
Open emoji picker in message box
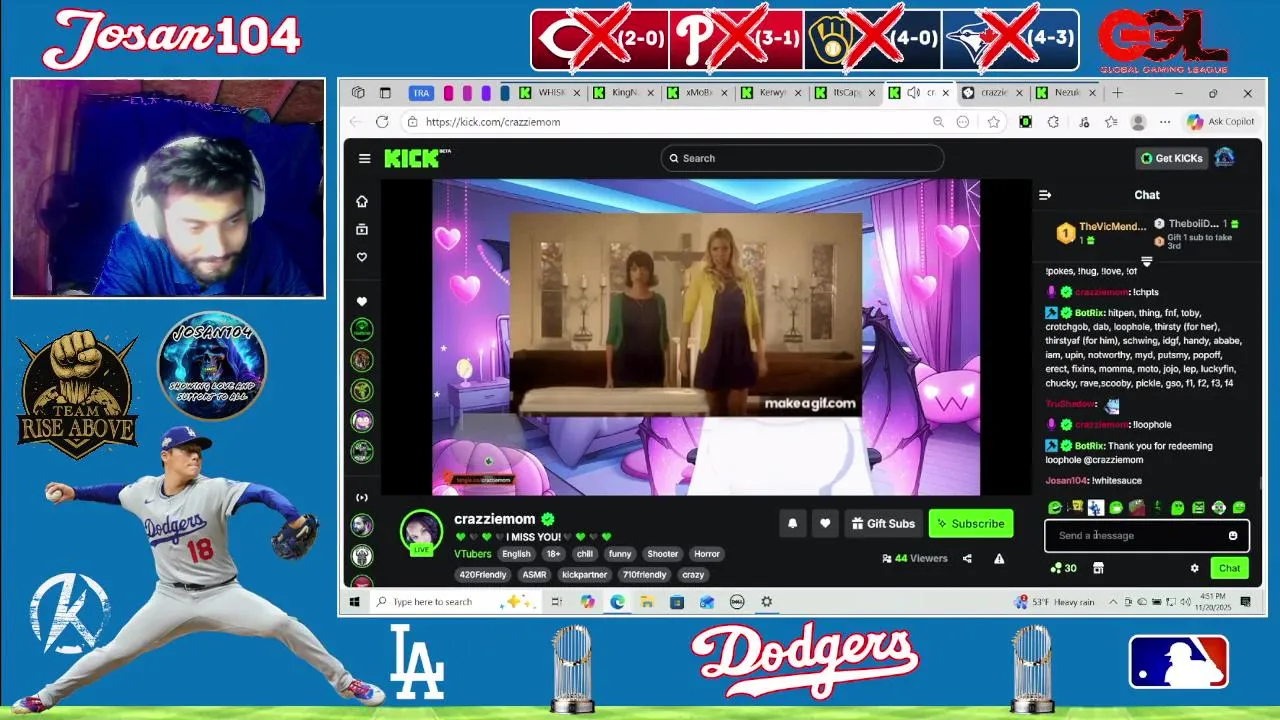(x=1233, y=535)
